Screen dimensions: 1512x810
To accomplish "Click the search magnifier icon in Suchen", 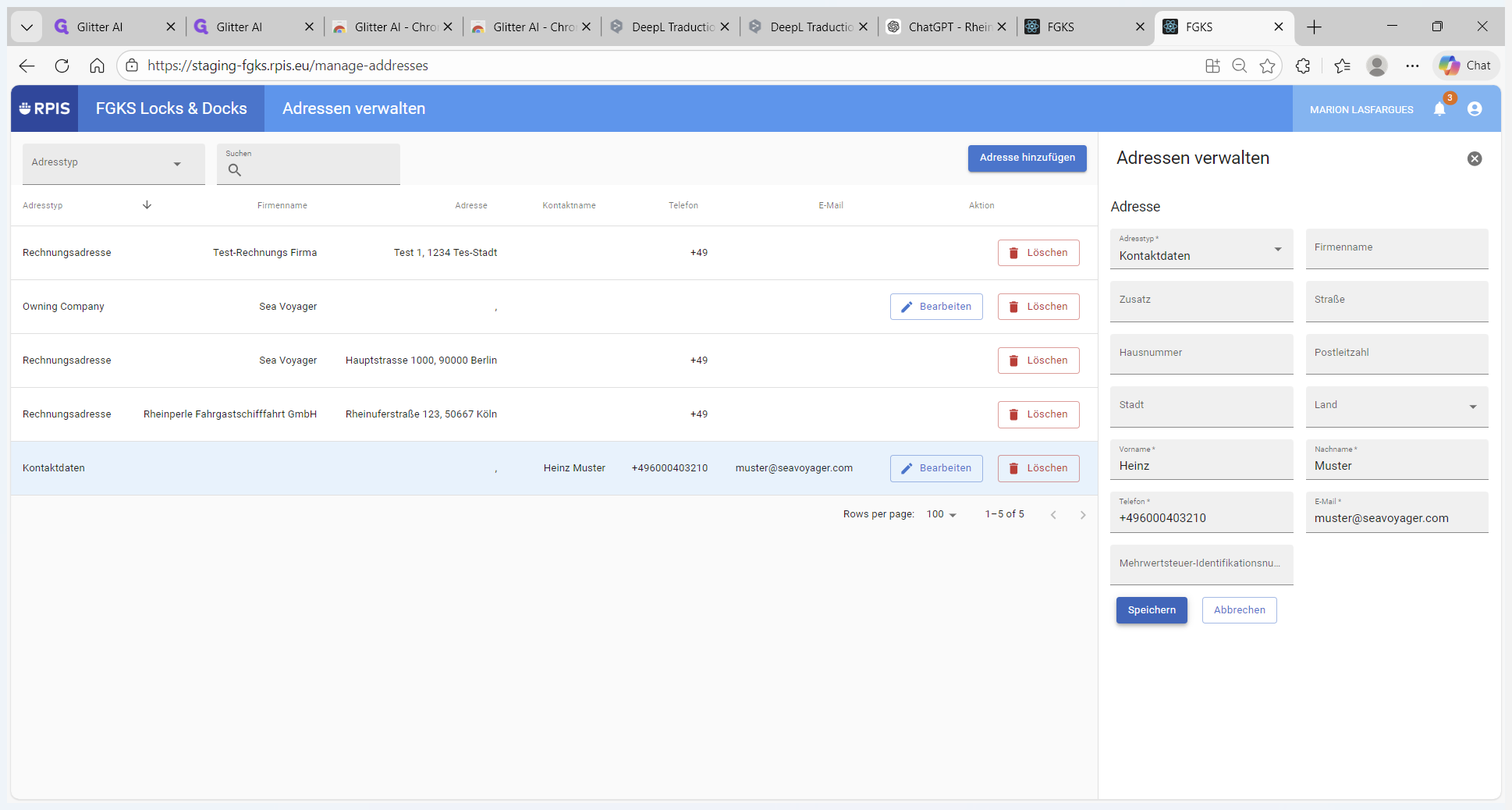I will 235,170.
